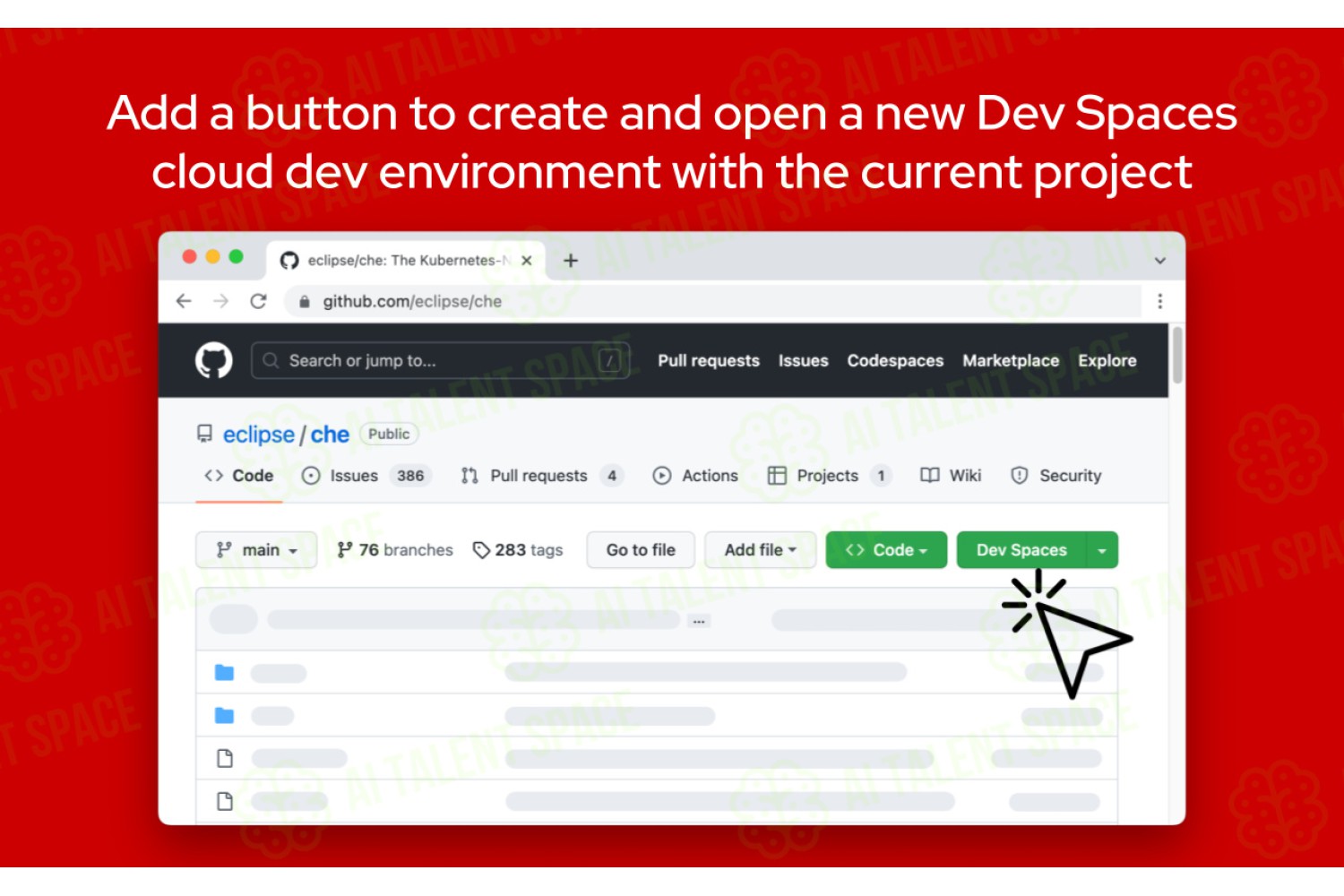Click the repository icon beside eclipse
The image size is (1344, 896).
(204, 434)
